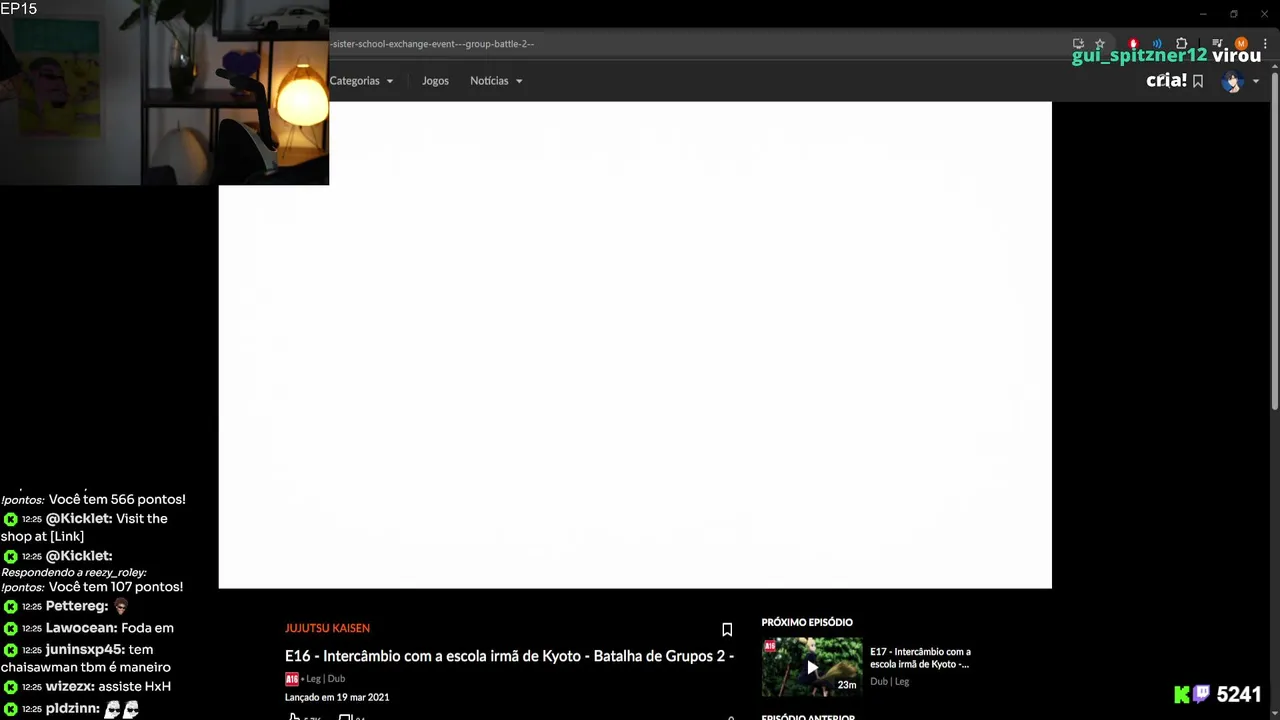Expand the Notícias dropdown
1280x720 pixels.
496,81
